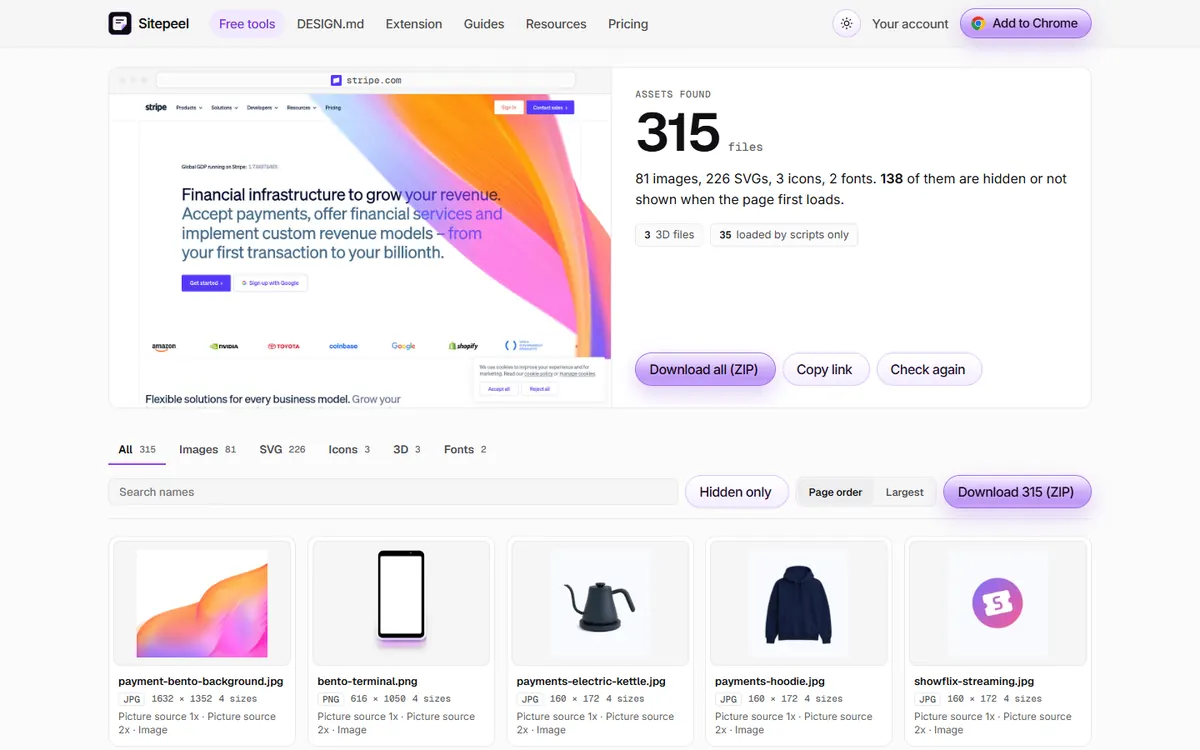This screenshot has width=1200, height=750.
Task: Go to the Extension page
Action: click(x=414, y=24)
